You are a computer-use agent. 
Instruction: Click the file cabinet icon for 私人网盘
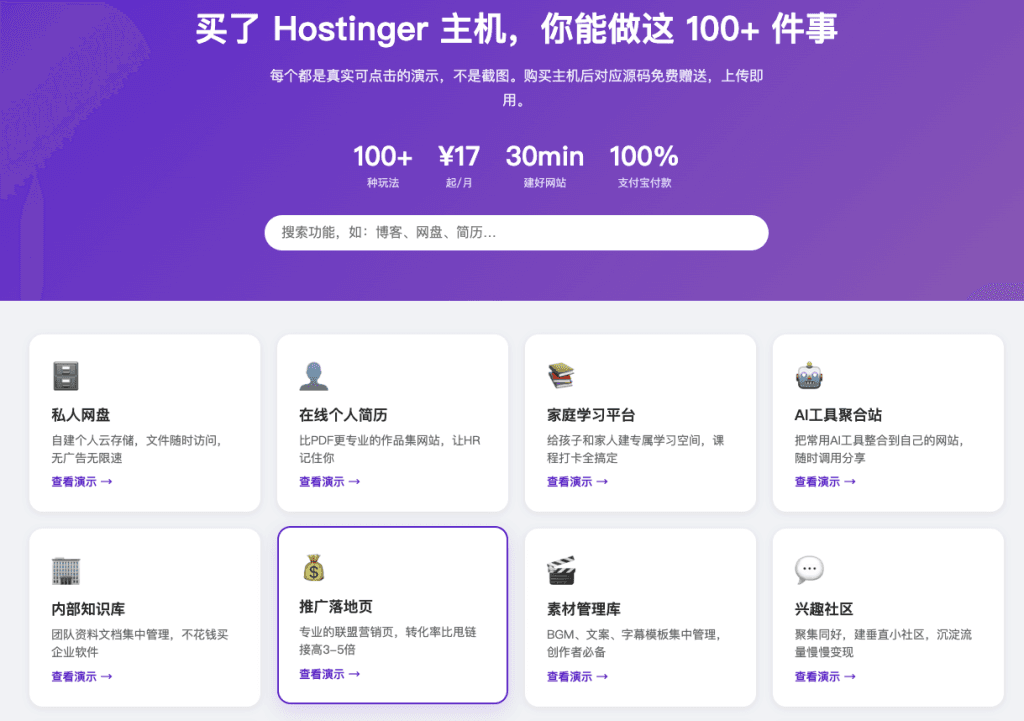pos(65,376)
